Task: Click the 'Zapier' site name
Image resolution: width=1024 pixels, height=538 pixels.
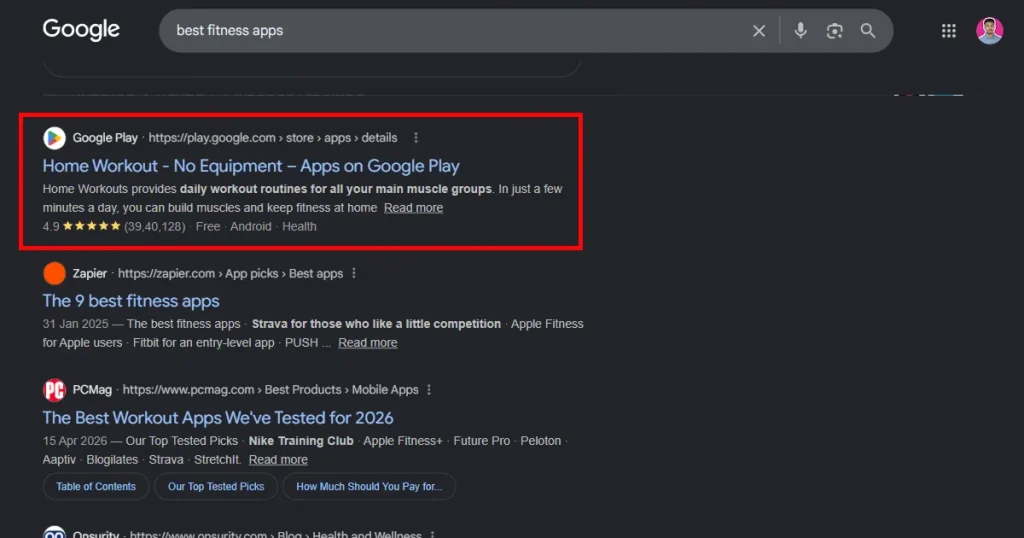Action: 89,274
